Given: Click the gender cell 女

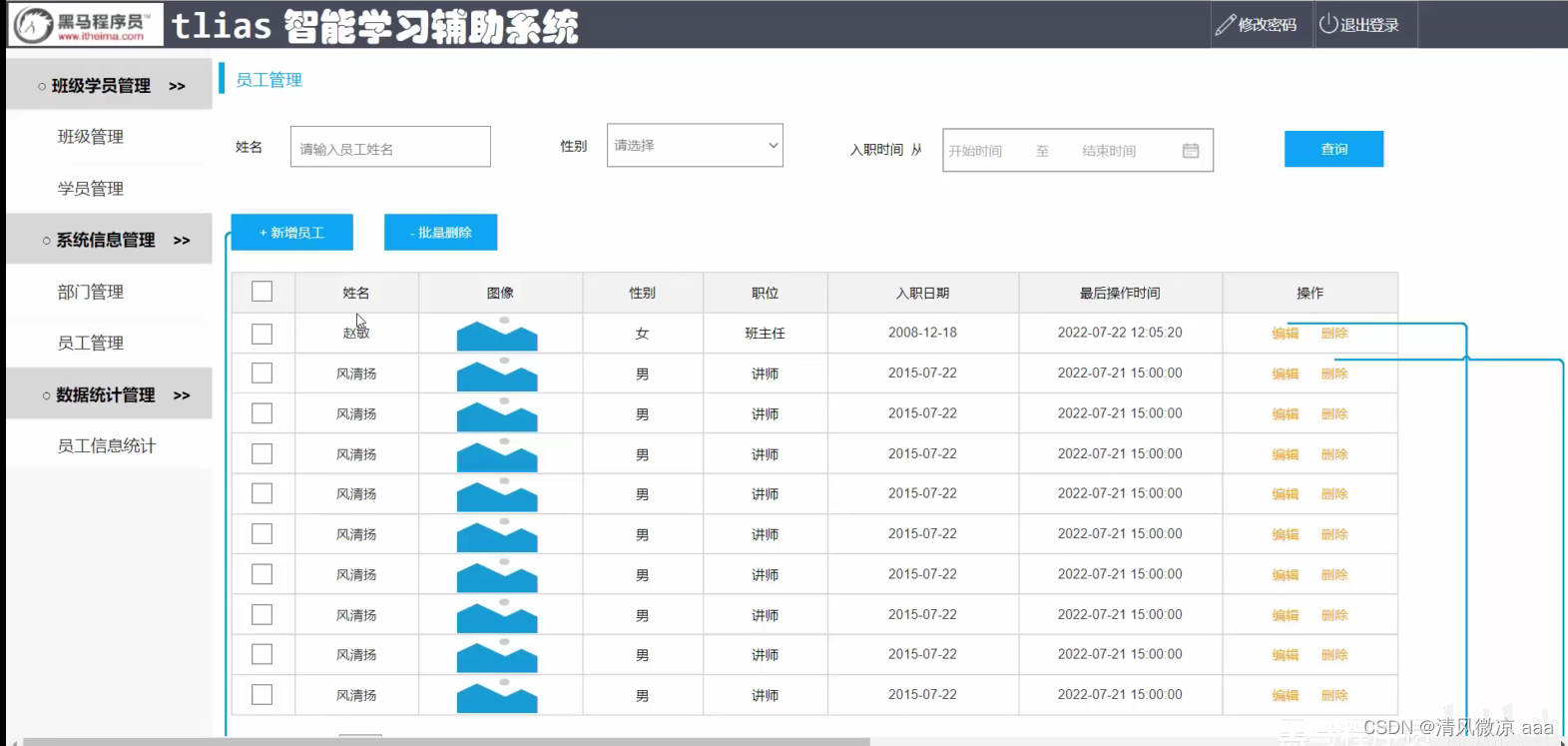Looking at the screenshot, I should pyautogui.click(x=642, y=334).
